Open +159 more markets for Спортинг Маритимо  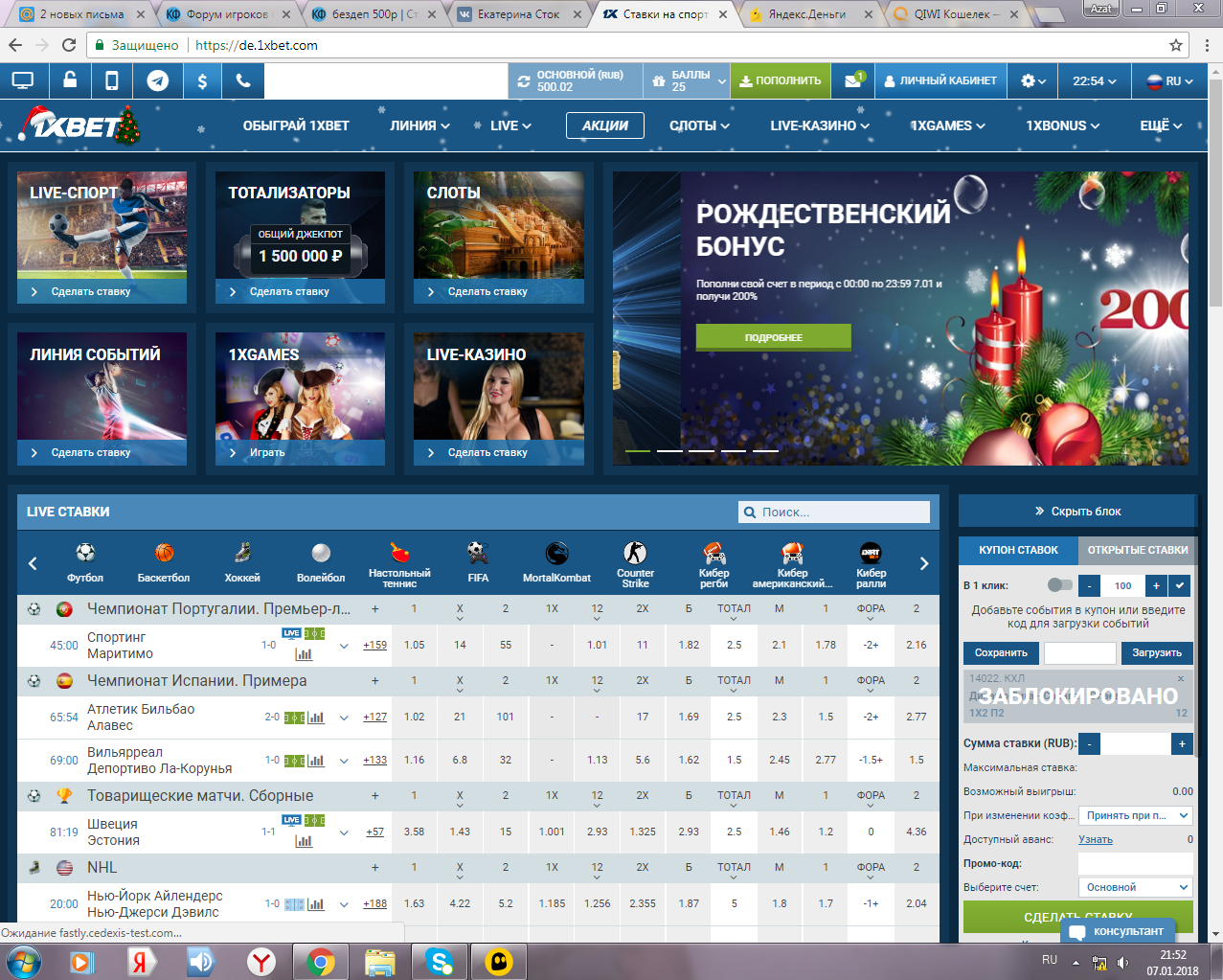coord(375,645)
